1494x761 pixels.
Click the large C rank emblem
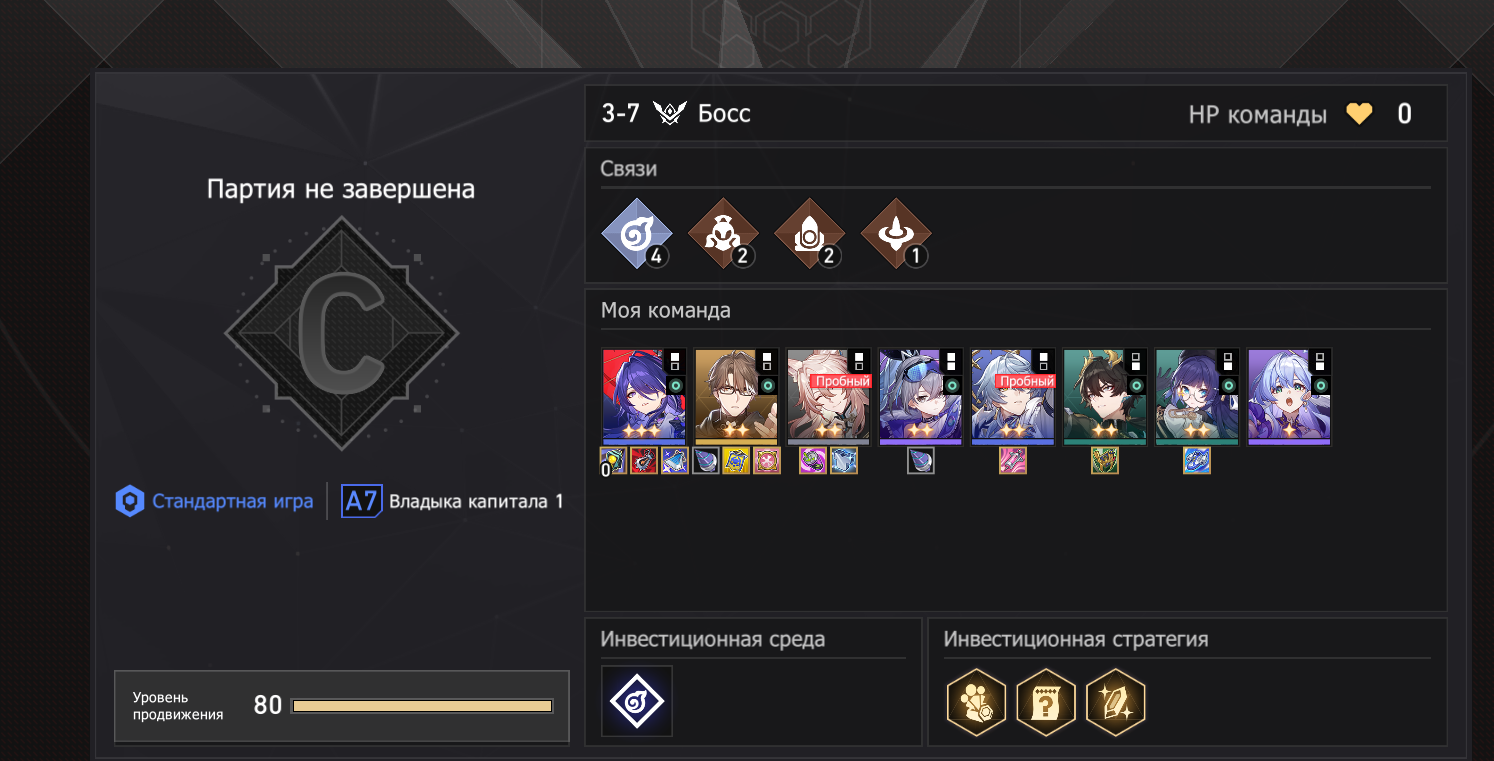341,334
